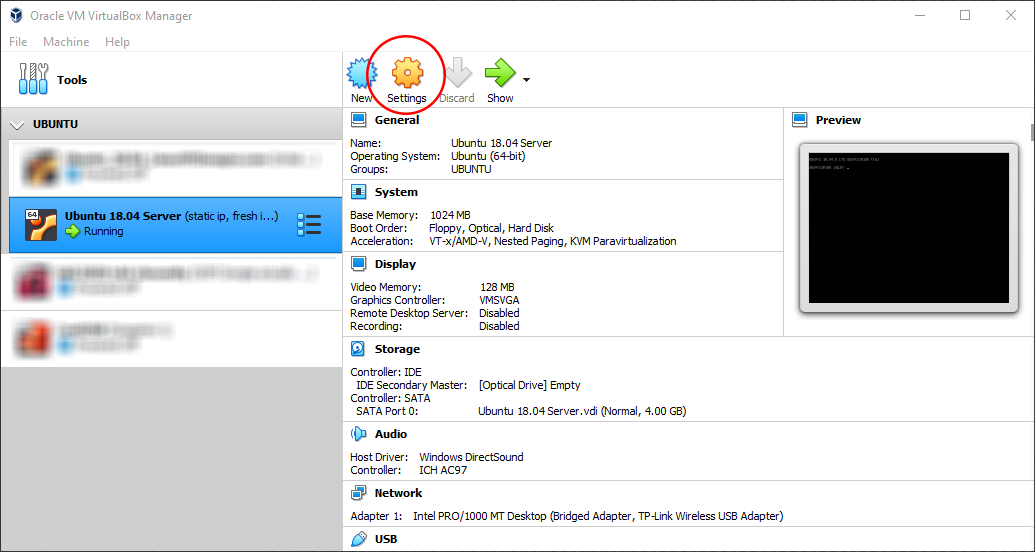The image size is (1035, 552).
Task: Click the 'Windows DirectSound' host driver value
Action: click(x=471, y=457)
